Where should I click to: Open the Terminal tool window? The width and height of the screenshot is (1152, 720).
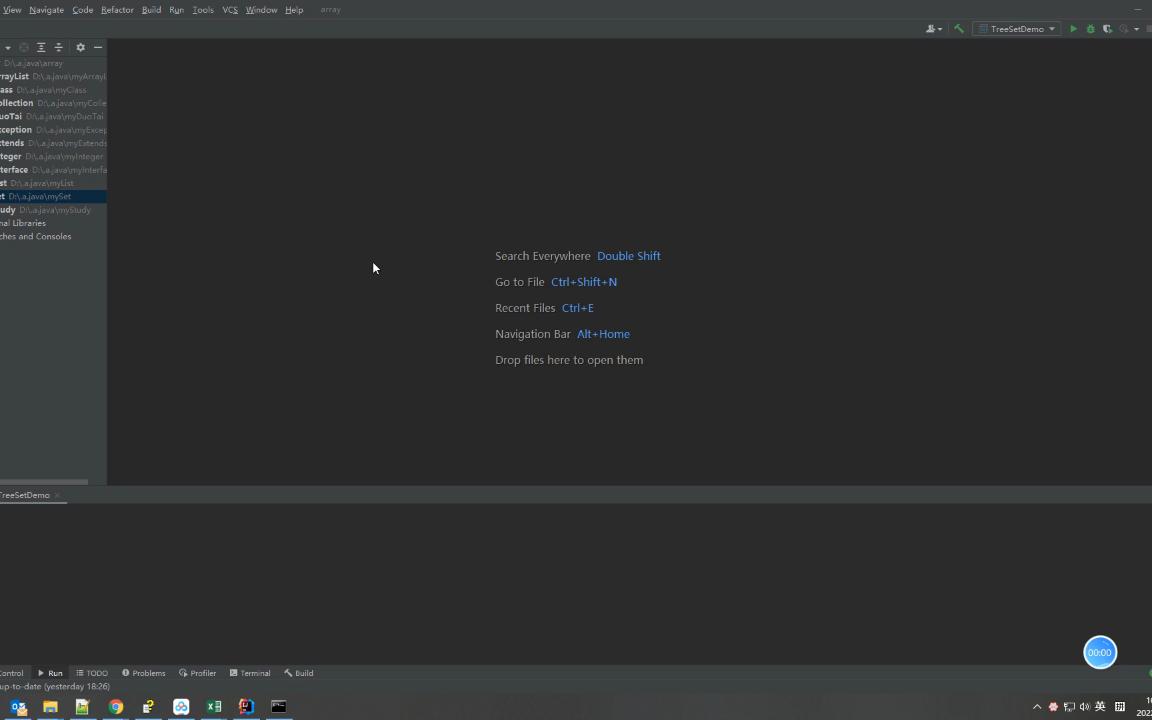point(249,672)
